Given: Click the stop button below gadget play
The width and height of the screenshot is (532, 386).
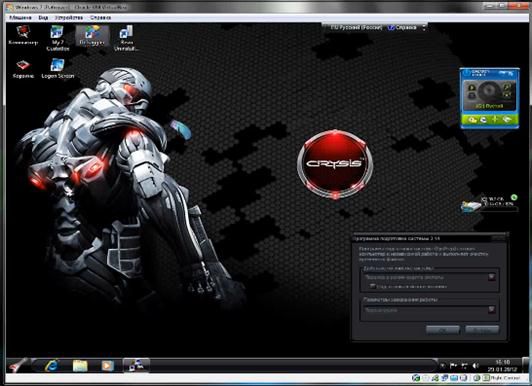Looking at the screenshot, I should (471, 96).
